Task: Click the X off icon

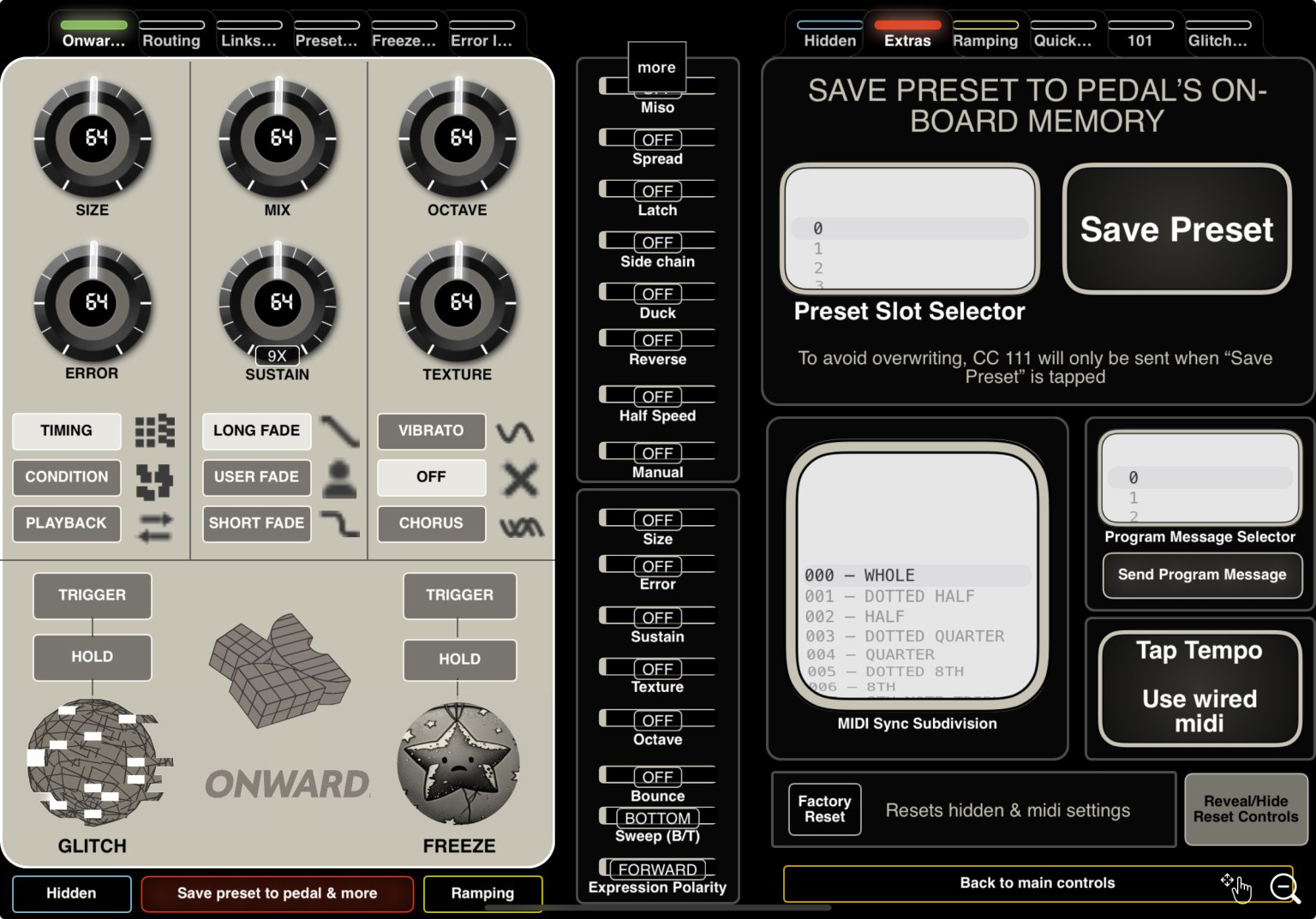Action: point(520,479)
